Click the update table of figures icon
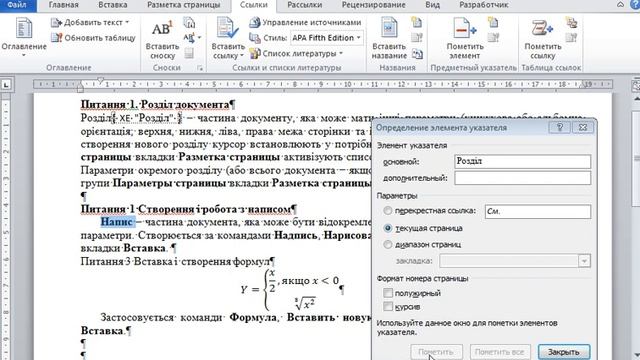640x360 pixels. pyautogui.click(x=416, y=38)
